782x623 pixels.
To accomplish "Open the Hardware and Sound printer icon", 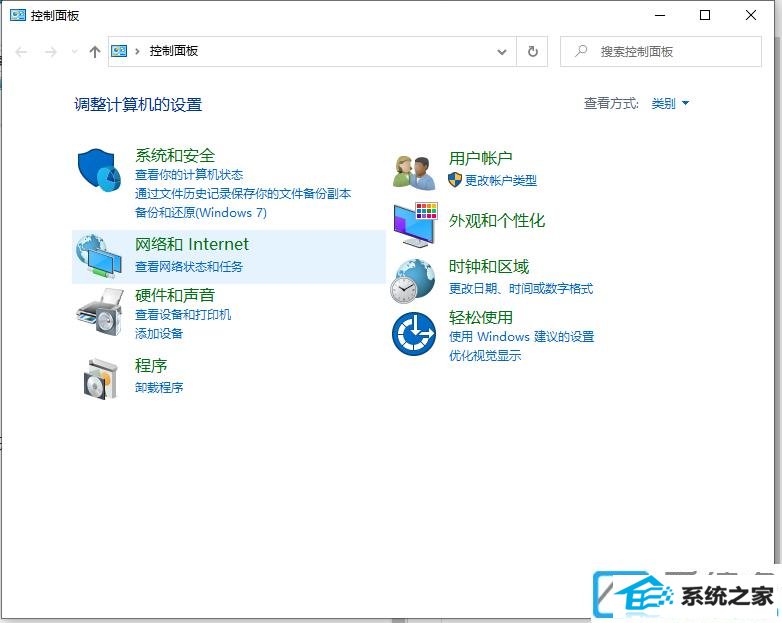I will pyautogui.click(x=100, y=311).
